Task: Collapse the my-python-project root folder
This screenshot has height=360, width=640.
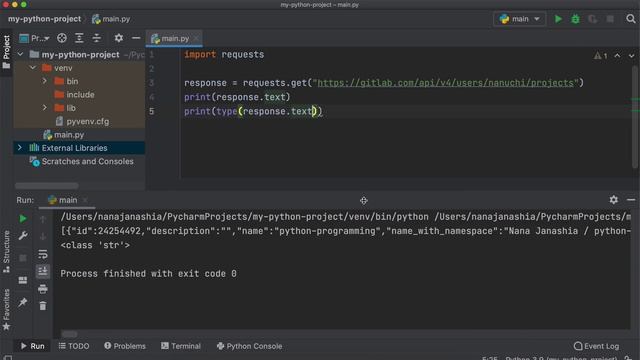Action: [20, 54]
